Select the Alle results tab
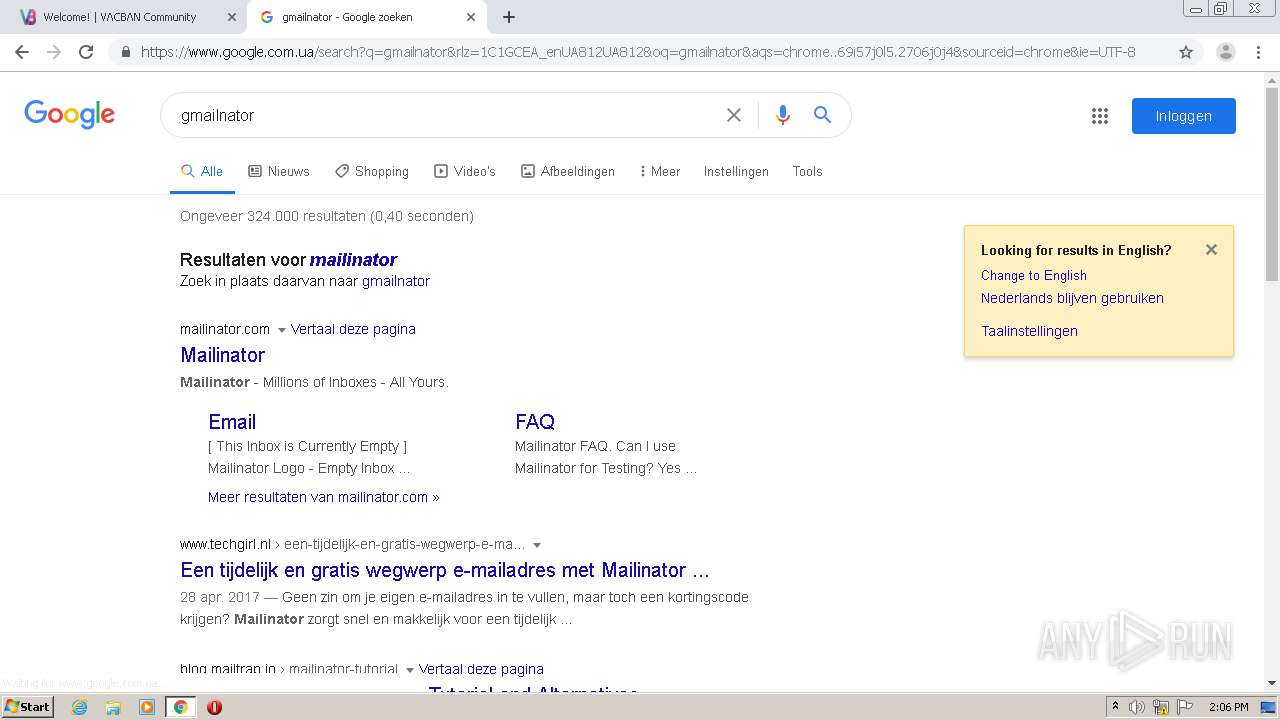This screenshot has width=1280, height=720. (202, 171)
